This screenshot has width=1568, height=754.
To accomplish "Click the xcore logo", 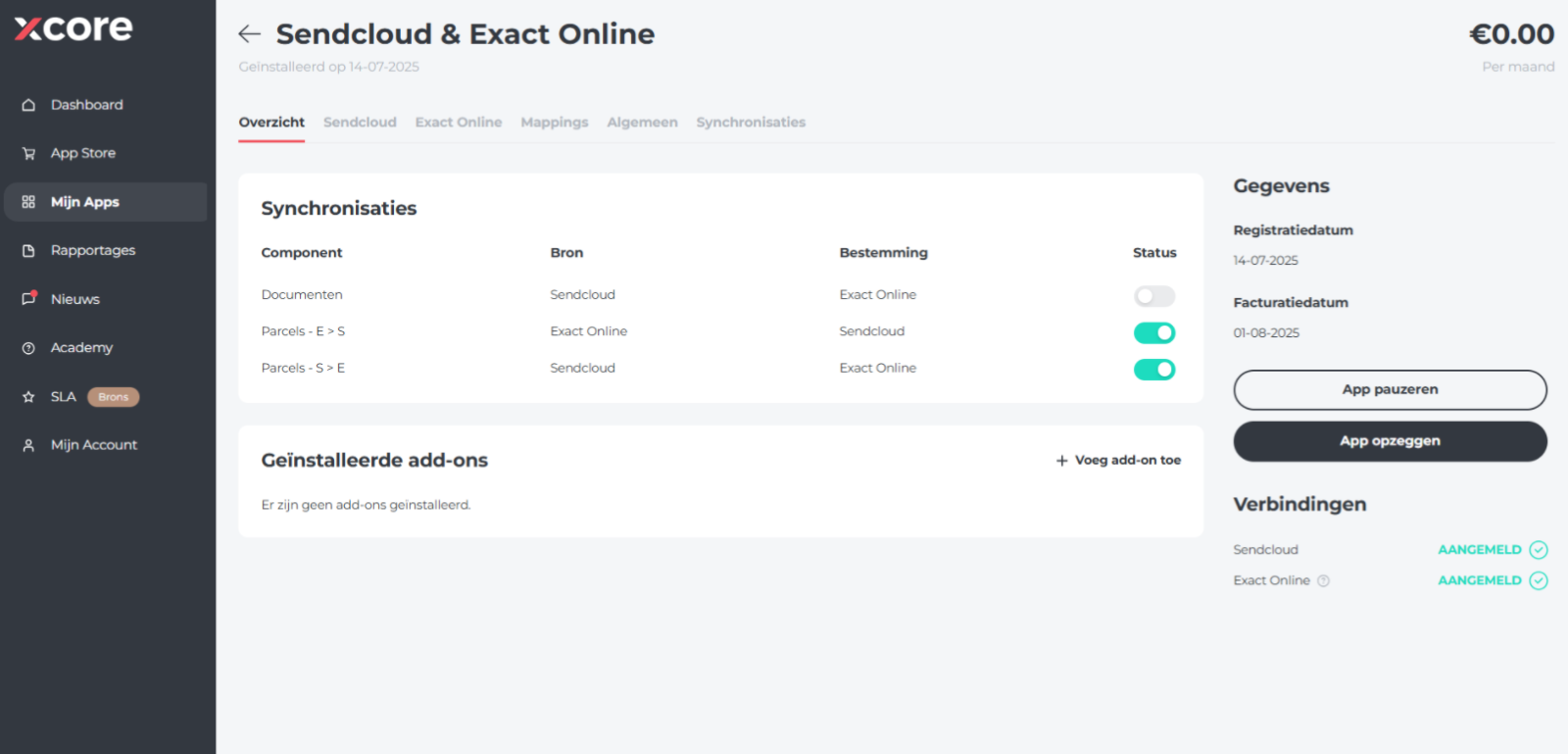I will [x=73, y=27].
